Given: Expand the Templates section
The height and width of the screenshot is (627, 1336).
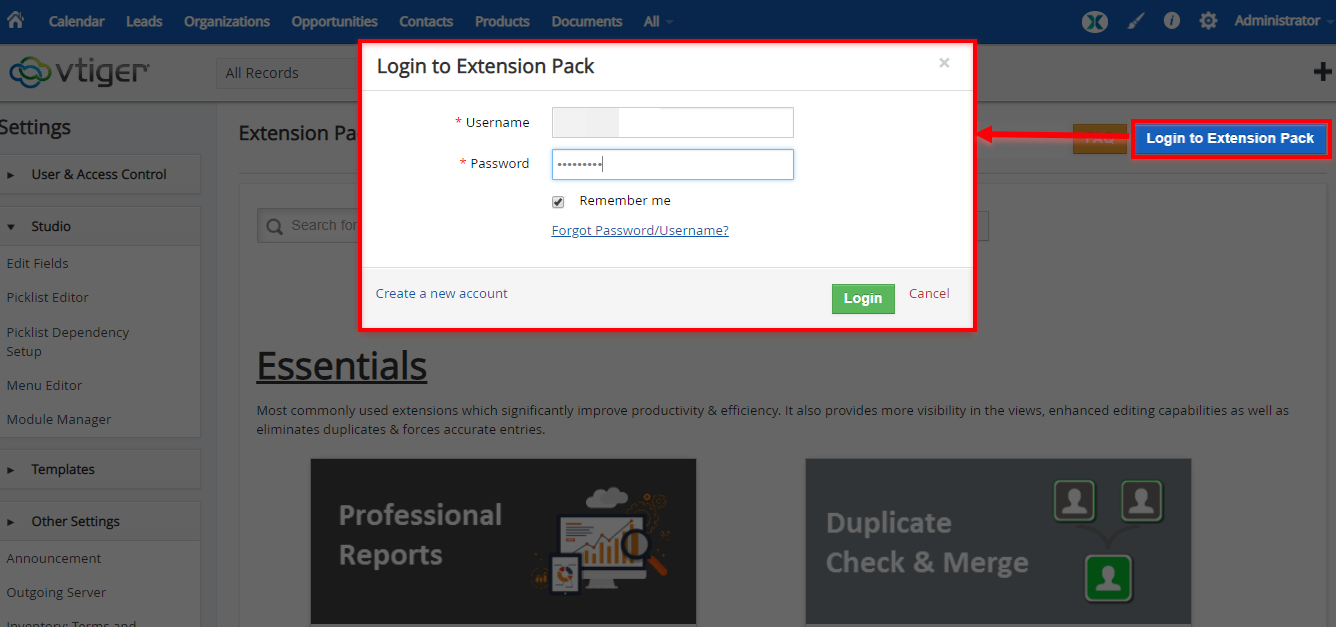Looking at the screenshot, I should pyautogui.click(x=100, y=469).
